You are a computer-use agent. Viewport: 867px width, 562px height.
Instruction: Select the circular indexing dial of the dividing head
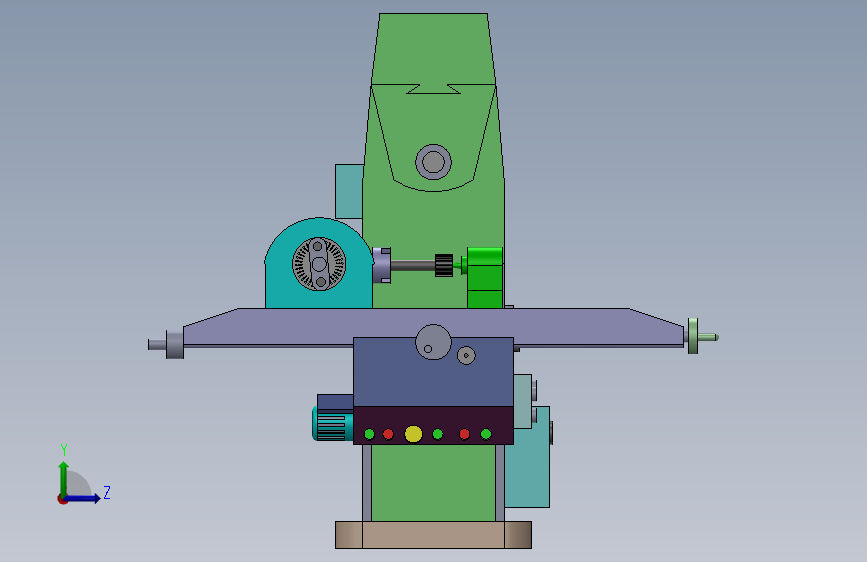click(319, 264)
